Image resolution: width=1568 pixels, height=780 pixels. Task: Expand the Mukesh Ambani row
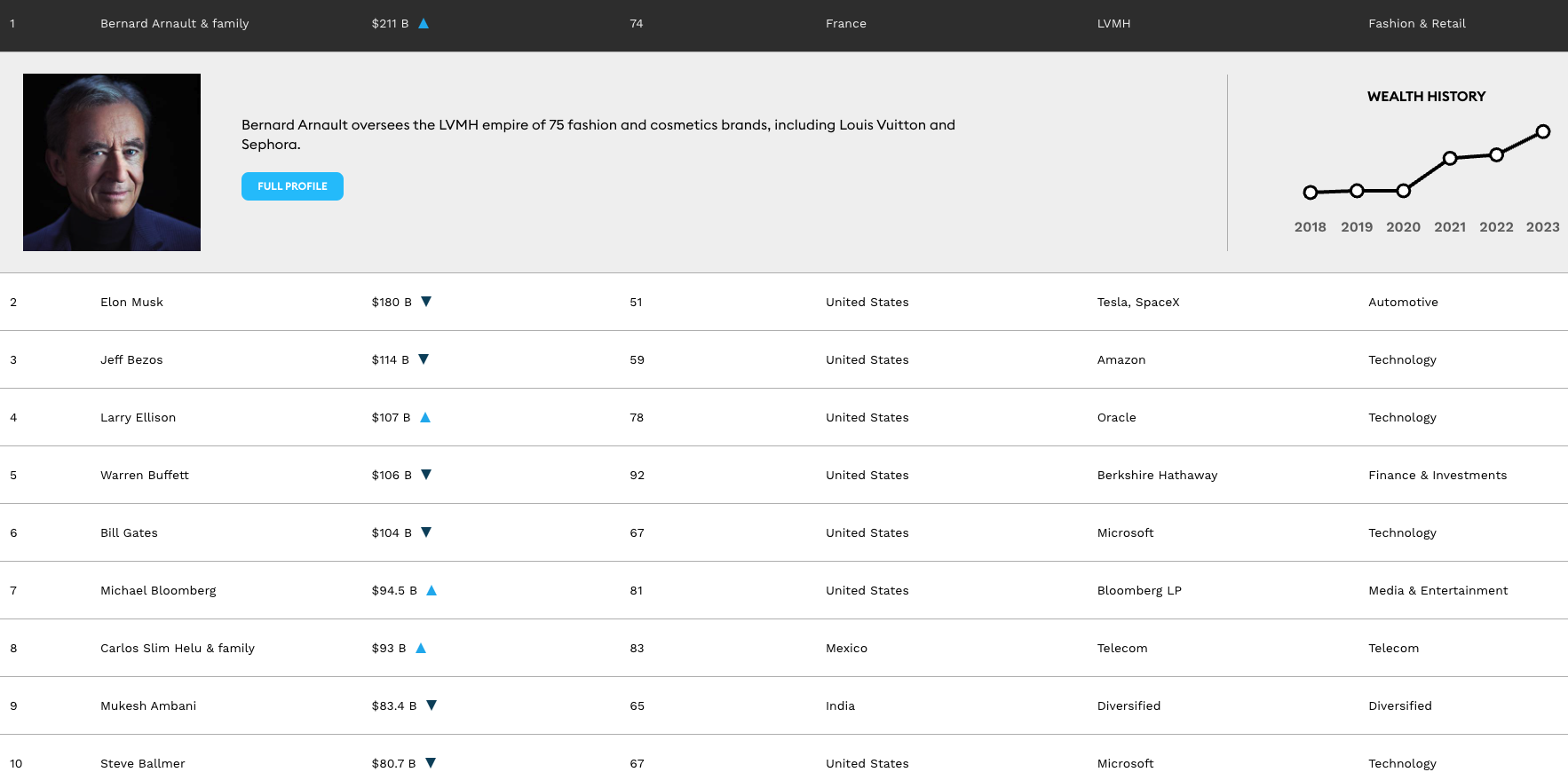coord(784,705)
